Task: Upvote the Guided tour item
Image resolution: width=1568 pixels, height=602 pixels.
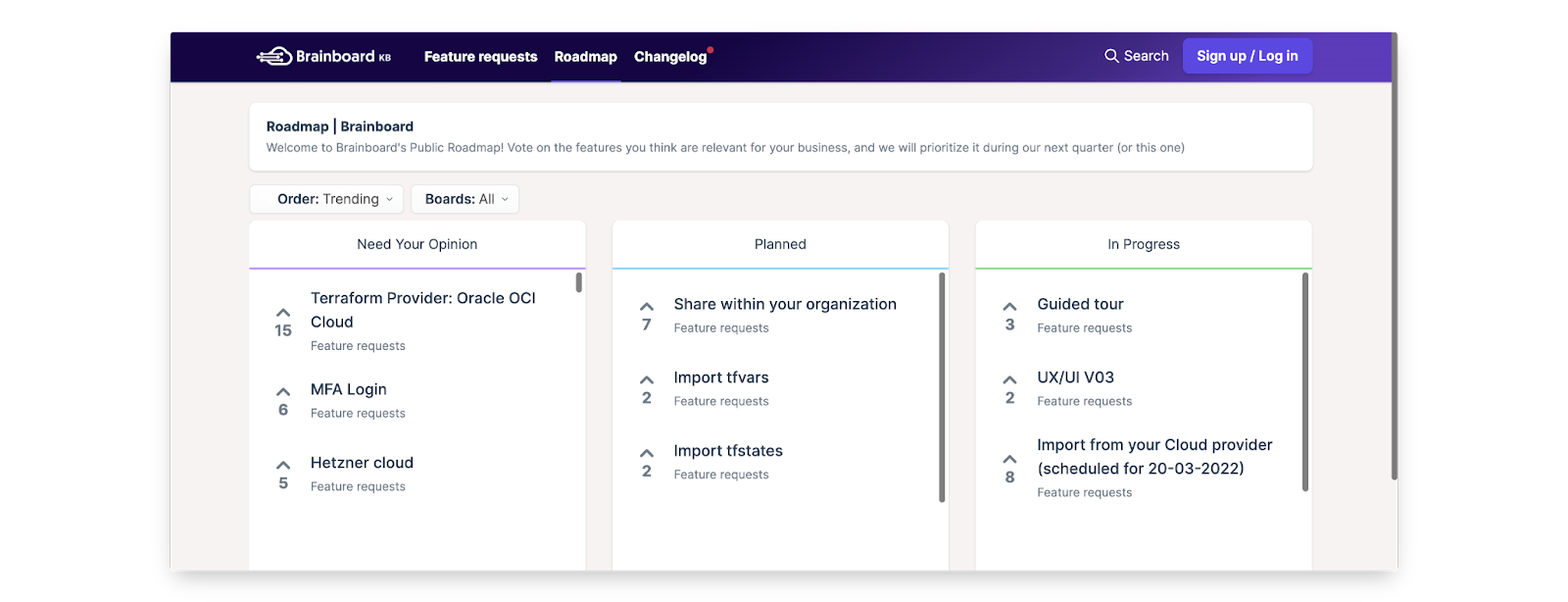Action: point(1010,308)
